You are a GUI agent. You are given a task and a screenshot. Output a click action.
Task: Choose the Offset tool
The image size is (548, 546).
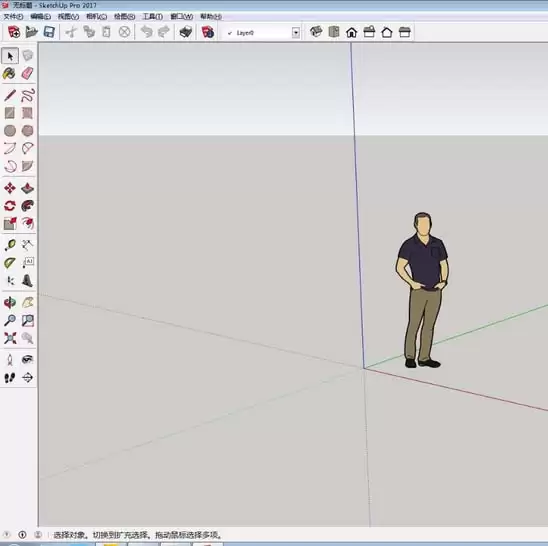click(x=27, y=223)
